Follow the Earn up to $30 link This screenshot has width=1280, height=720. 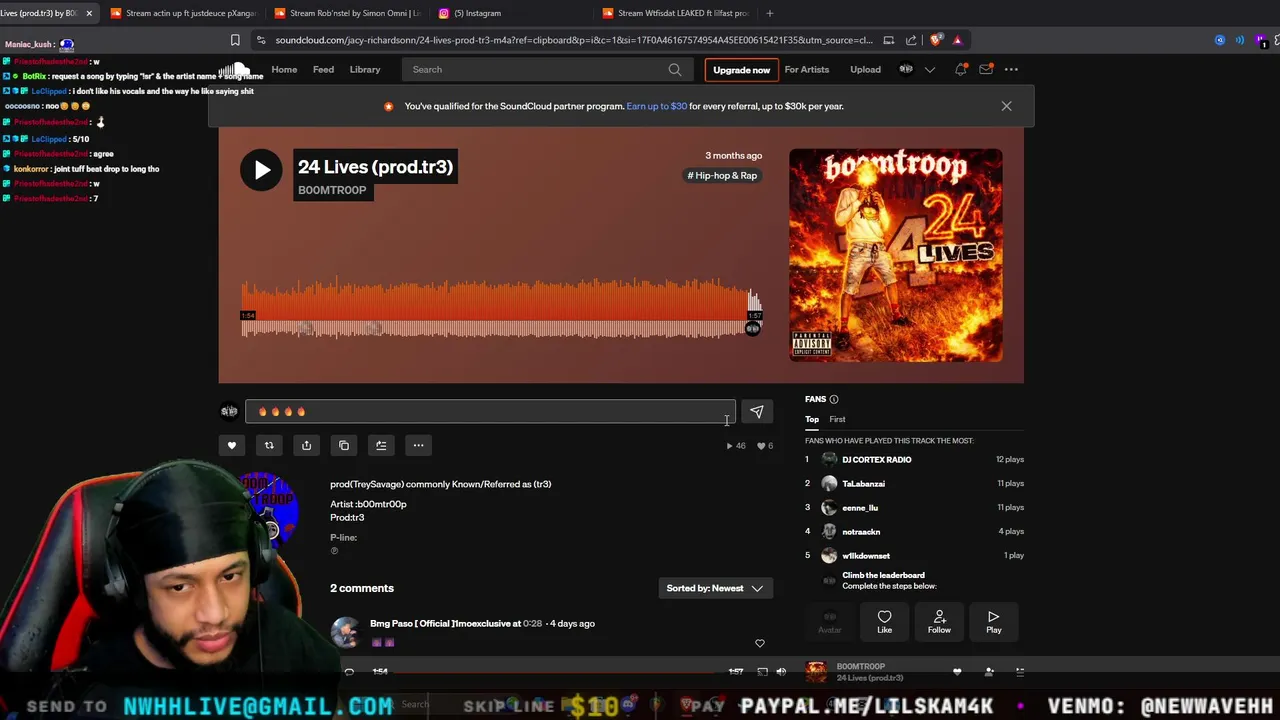coord(656,106)
